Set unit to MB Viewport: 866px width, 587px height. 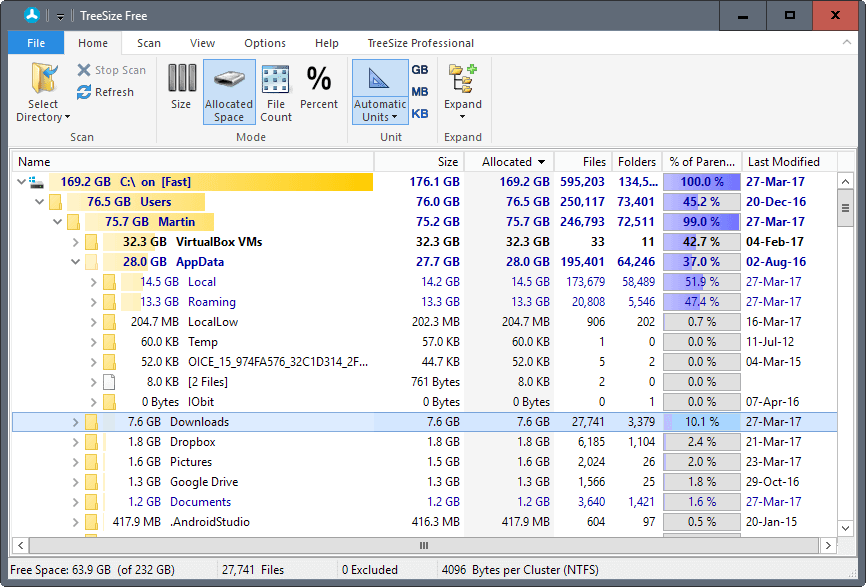tap(420, 92)
